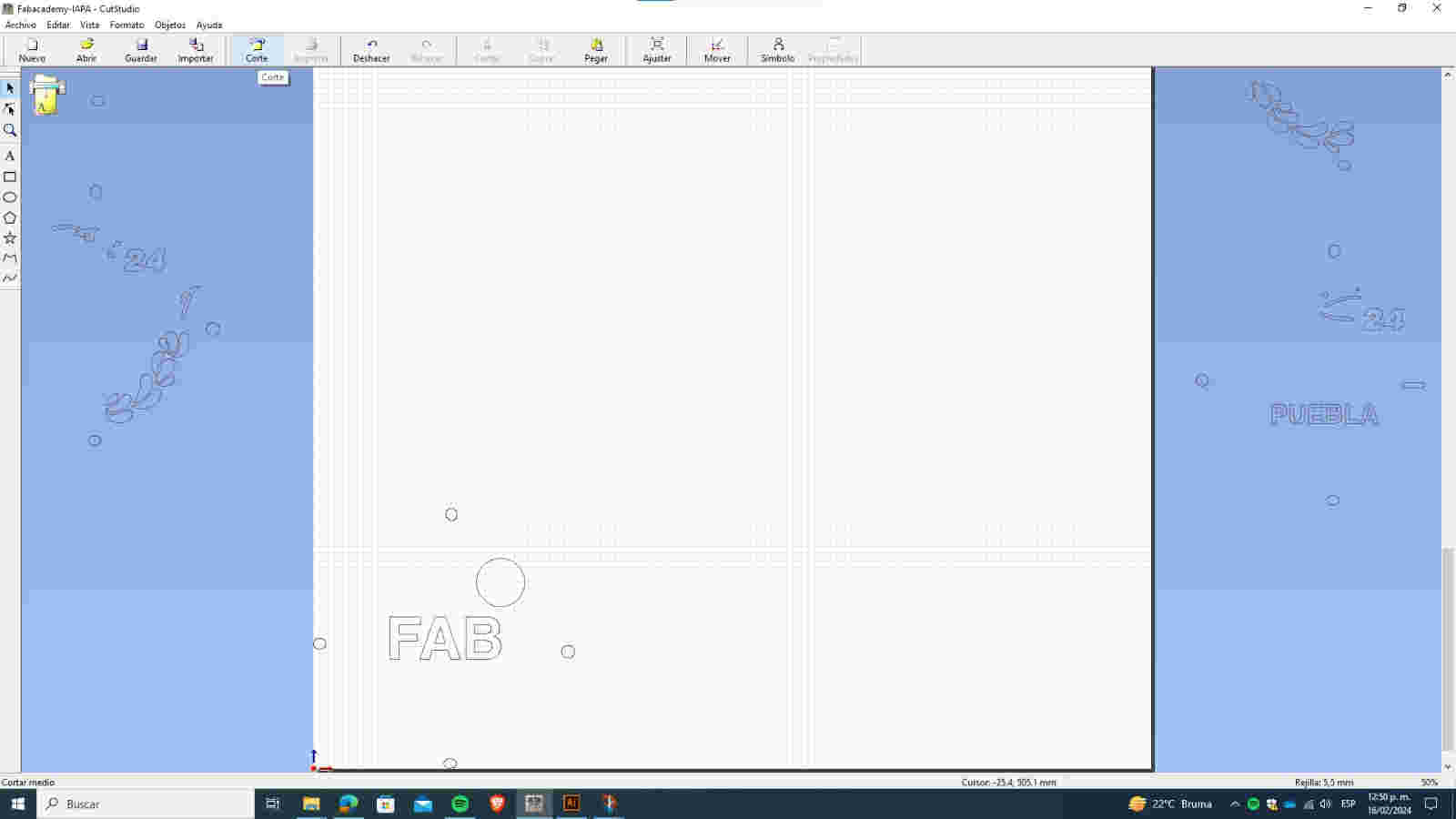Image resolution: width=1456 pixels, height=819 pixels.
Task: Click the 'Cortar medio' status text
Action: tap(28, 782)
